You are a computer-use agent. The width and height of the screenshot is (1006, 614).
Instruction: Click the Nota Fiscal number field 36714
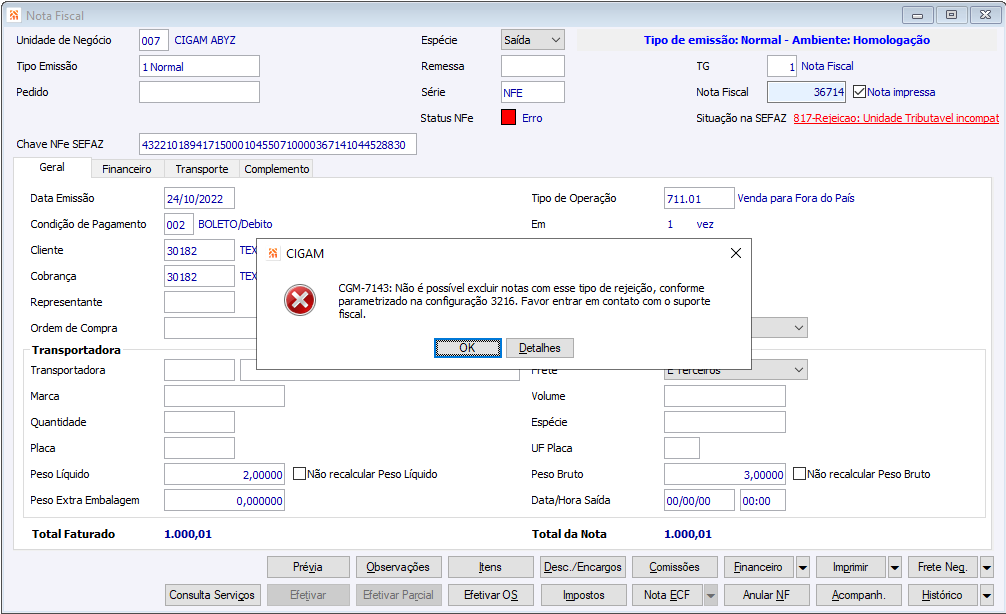coord(806,92)
